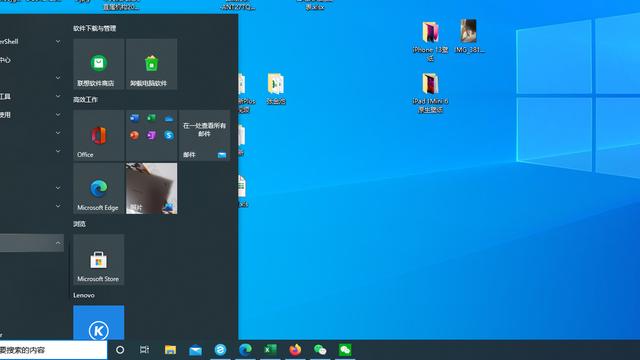Screen dimensions: 640x360
Task: Click the 高效工作 group header
Action: [85, 100]
